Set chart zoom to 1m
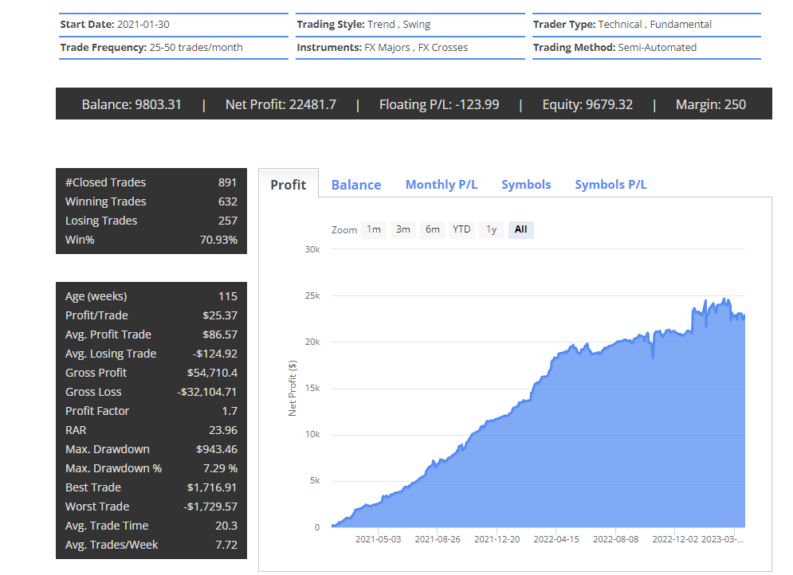This screenshot has height=575, width=793. (x=374, y=229)
